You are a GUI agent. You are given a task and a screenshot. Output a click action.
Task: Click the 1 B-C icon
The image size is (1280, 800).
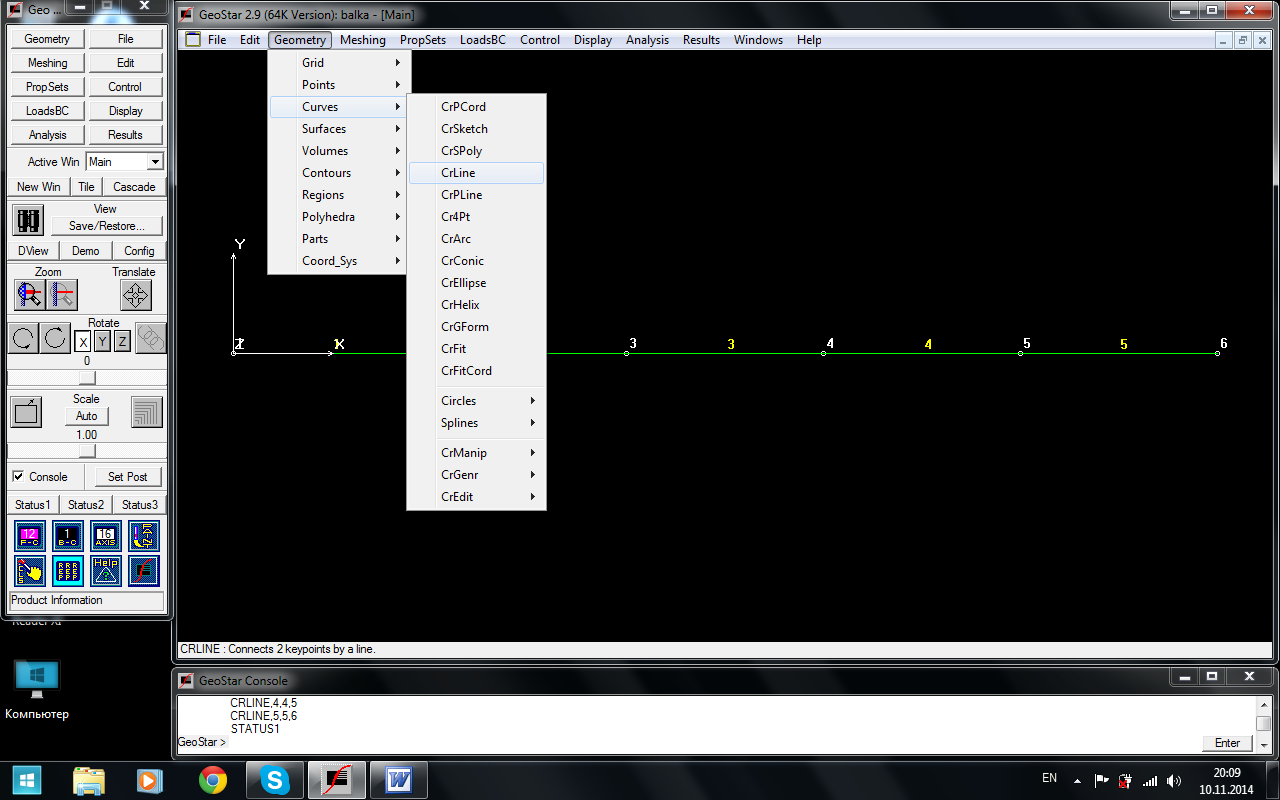[68, 536]
